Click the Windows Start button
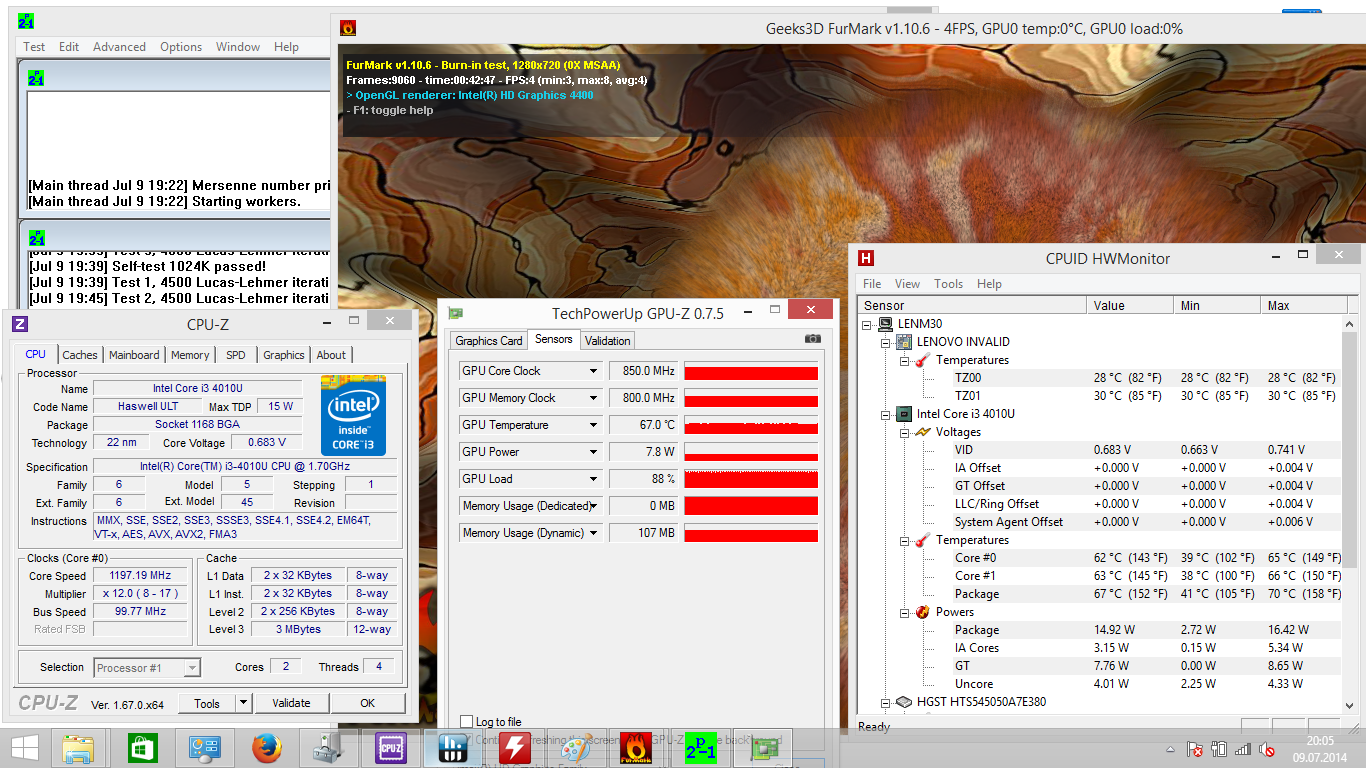This screenshot has height=768, width=1366. (x=24, y=748)
